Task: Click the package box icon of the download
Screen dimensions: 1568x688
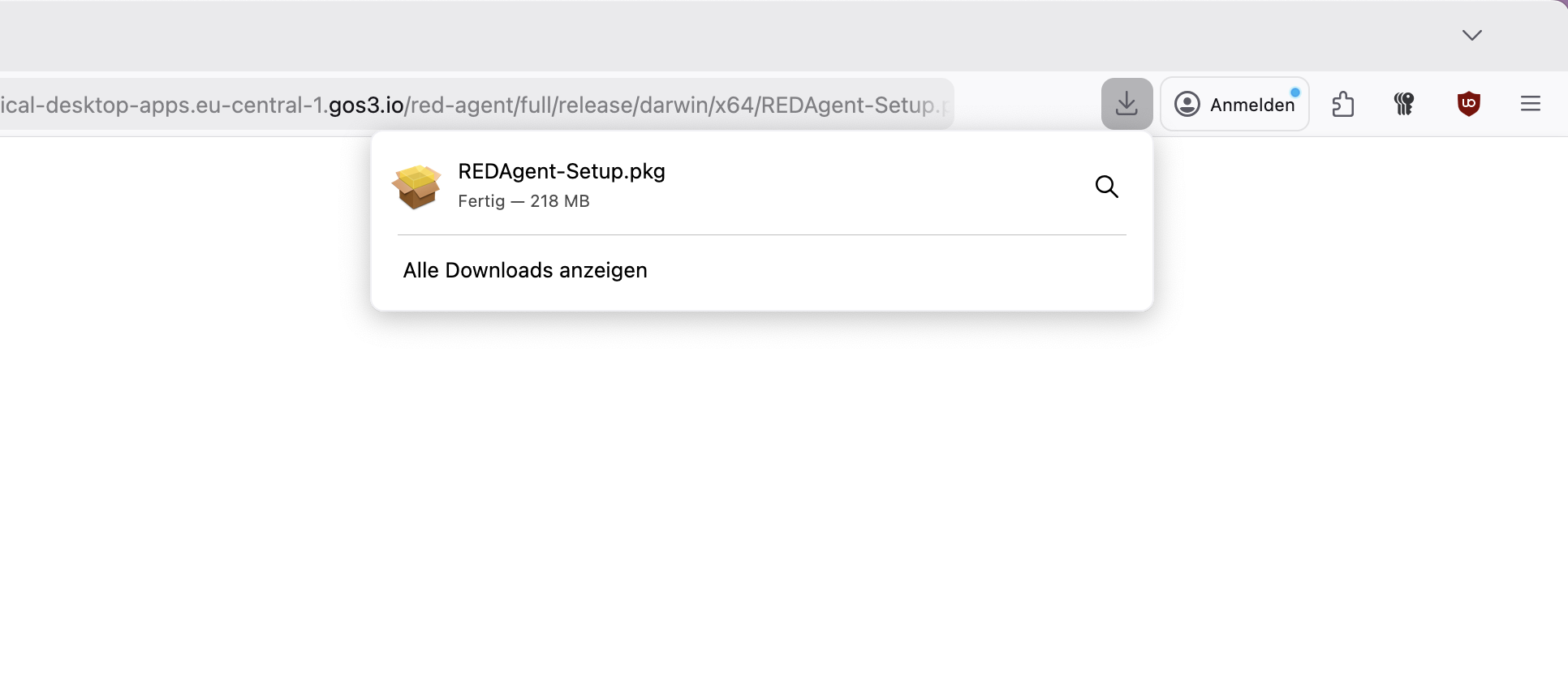Action: tap(416, 187)
